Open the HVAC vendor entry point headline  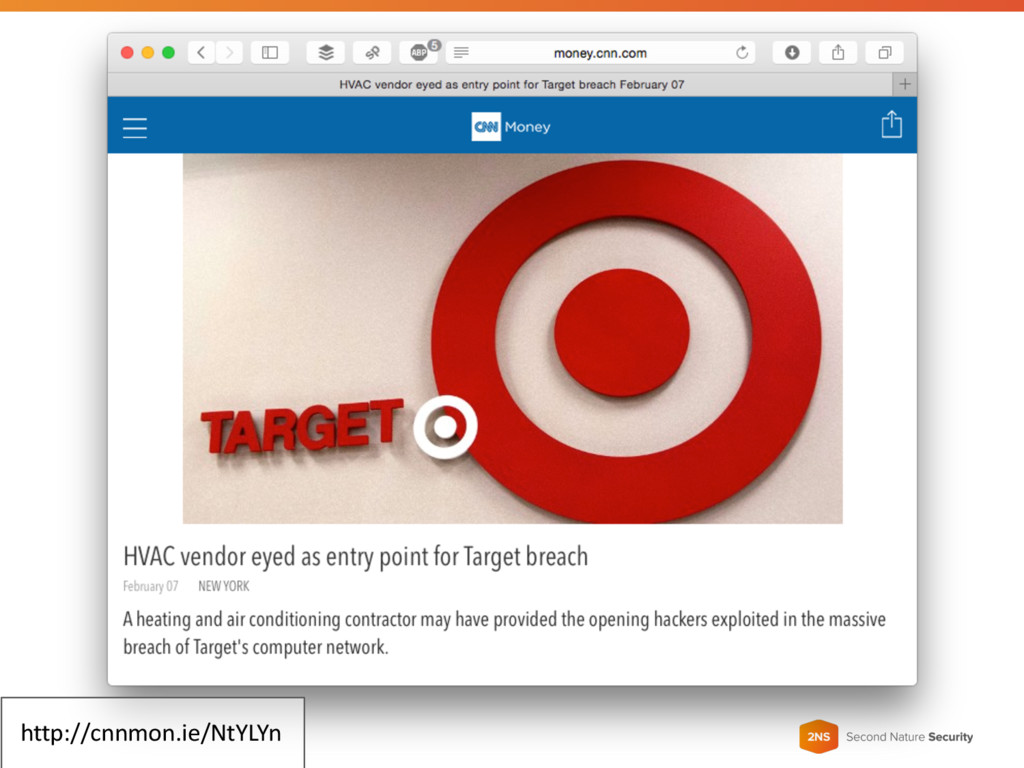[x=355, y=557]
